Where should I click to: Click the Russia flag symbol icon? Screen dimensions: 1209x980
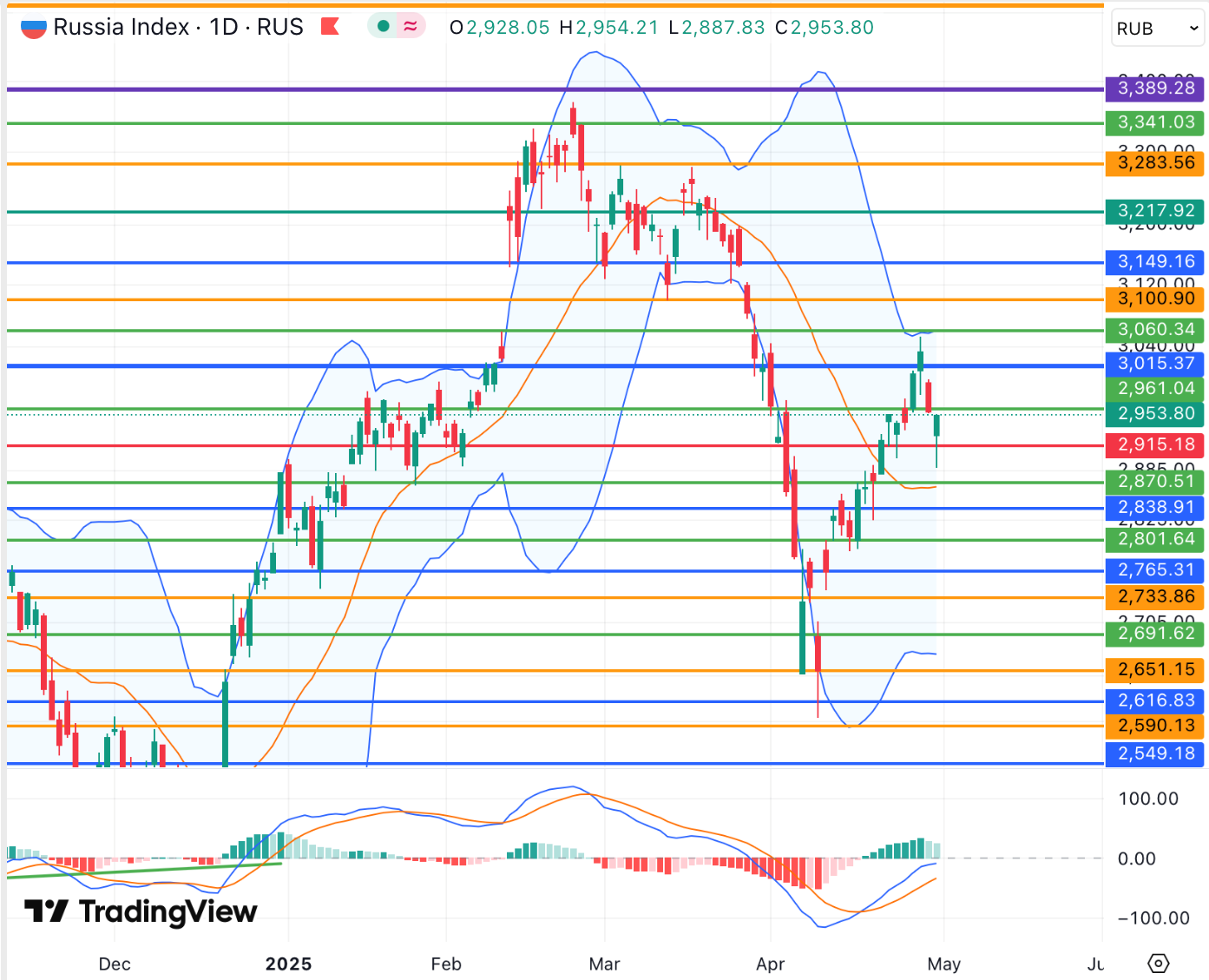[x=33, y=28]
